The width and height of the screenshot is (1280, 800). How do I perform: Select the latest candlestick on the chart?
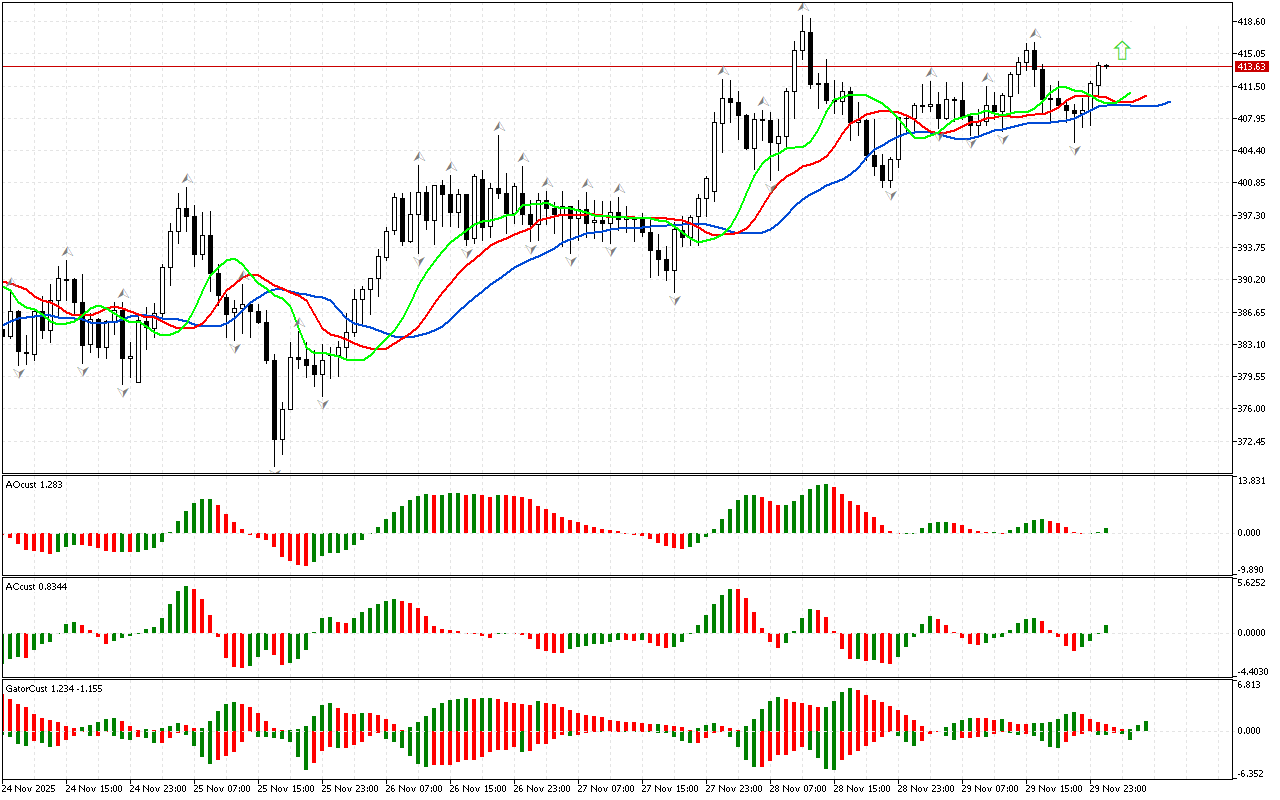point(1107,66)
